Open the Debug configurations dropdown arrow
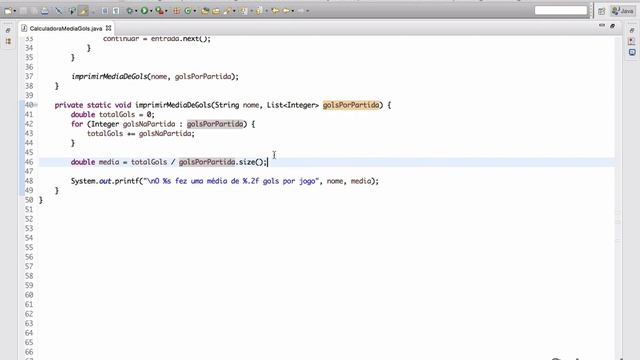The width and height of the screenshot is (640, 360). [x=136, y=11]
